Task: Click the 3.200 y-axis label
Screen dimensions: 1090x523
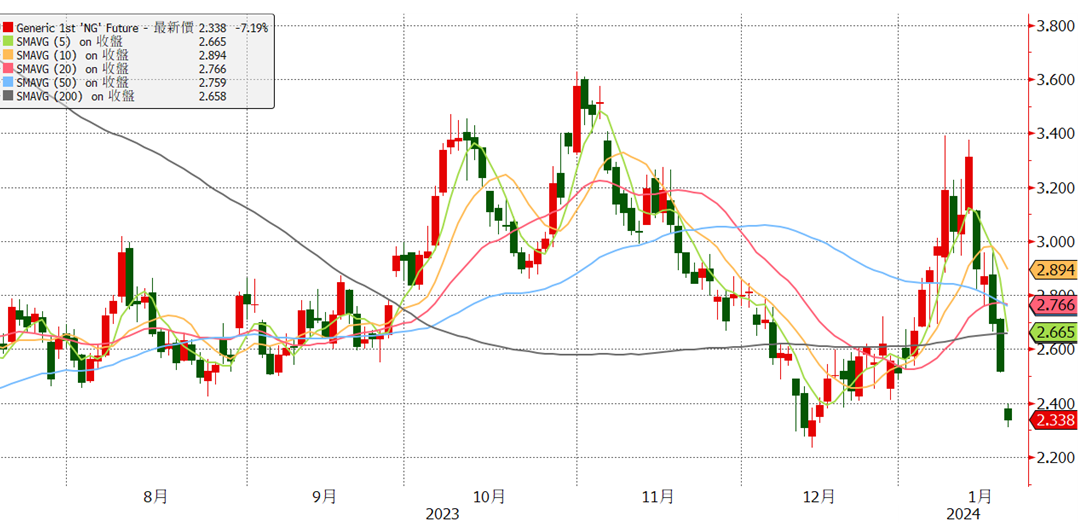Action: (x=1057, y=188)
